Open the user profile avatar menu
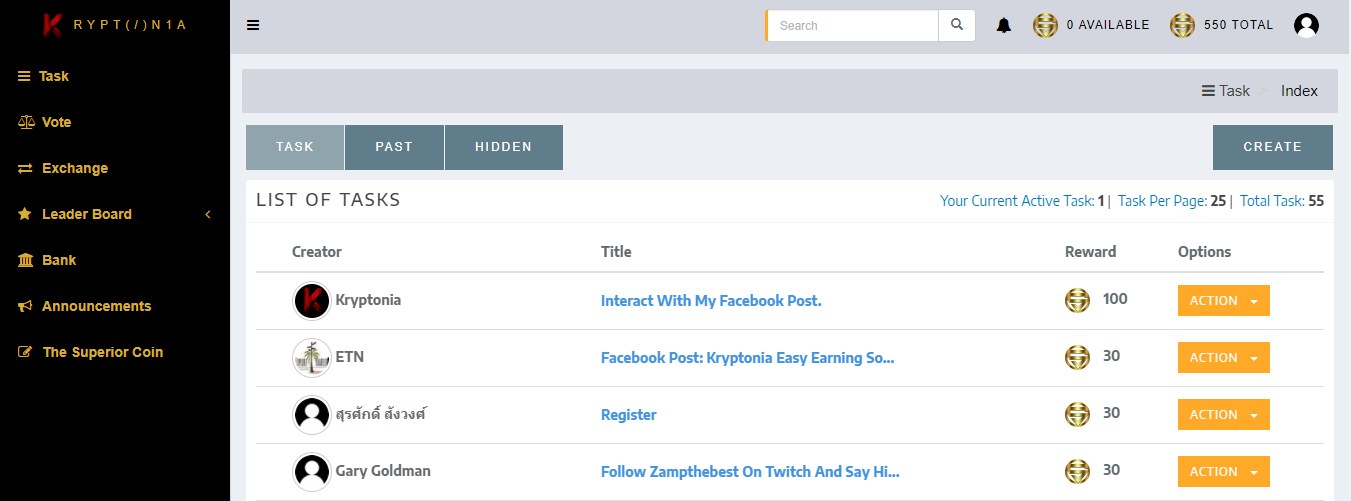The height and width of the screenshot is (501, 1351). [x=1306, y=25]
